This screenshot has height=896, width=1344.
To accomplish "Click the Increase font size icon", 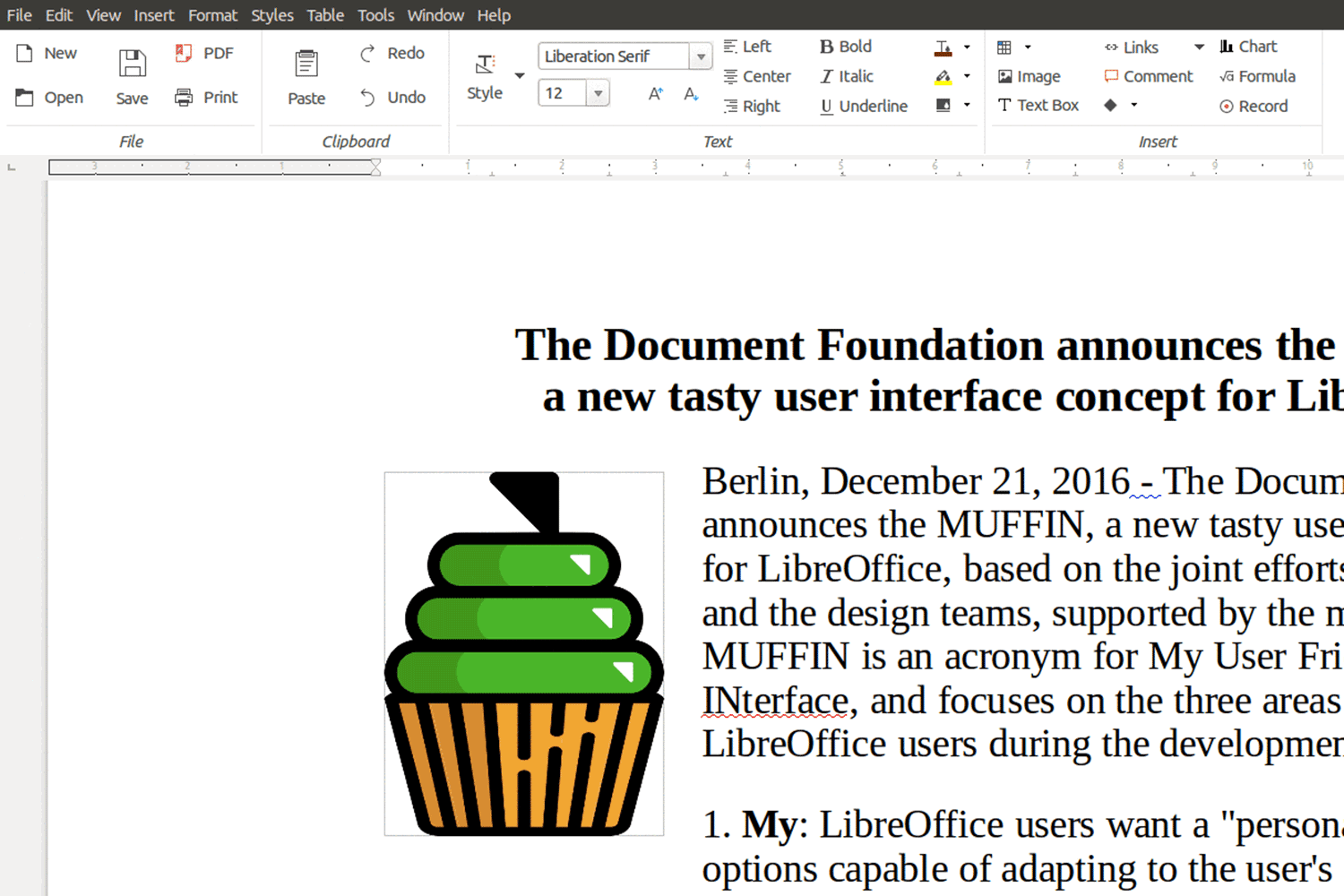I will tap(656, 93).
